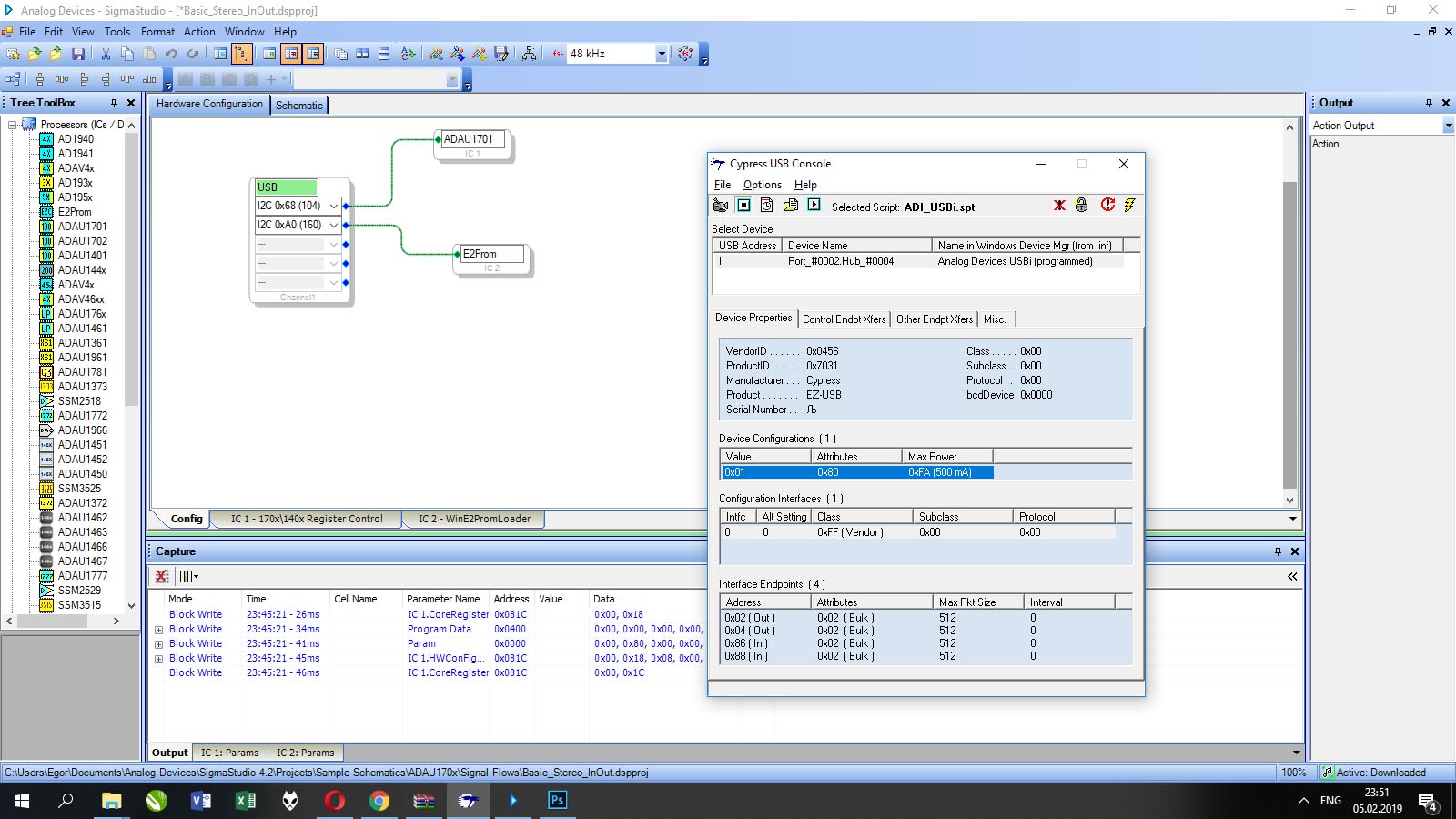The width and height of the screenshot is (1456, 819).
Task: Open the Tools menu in SigmaStudio
Action: pyautogui.click(x=116, y=31)
